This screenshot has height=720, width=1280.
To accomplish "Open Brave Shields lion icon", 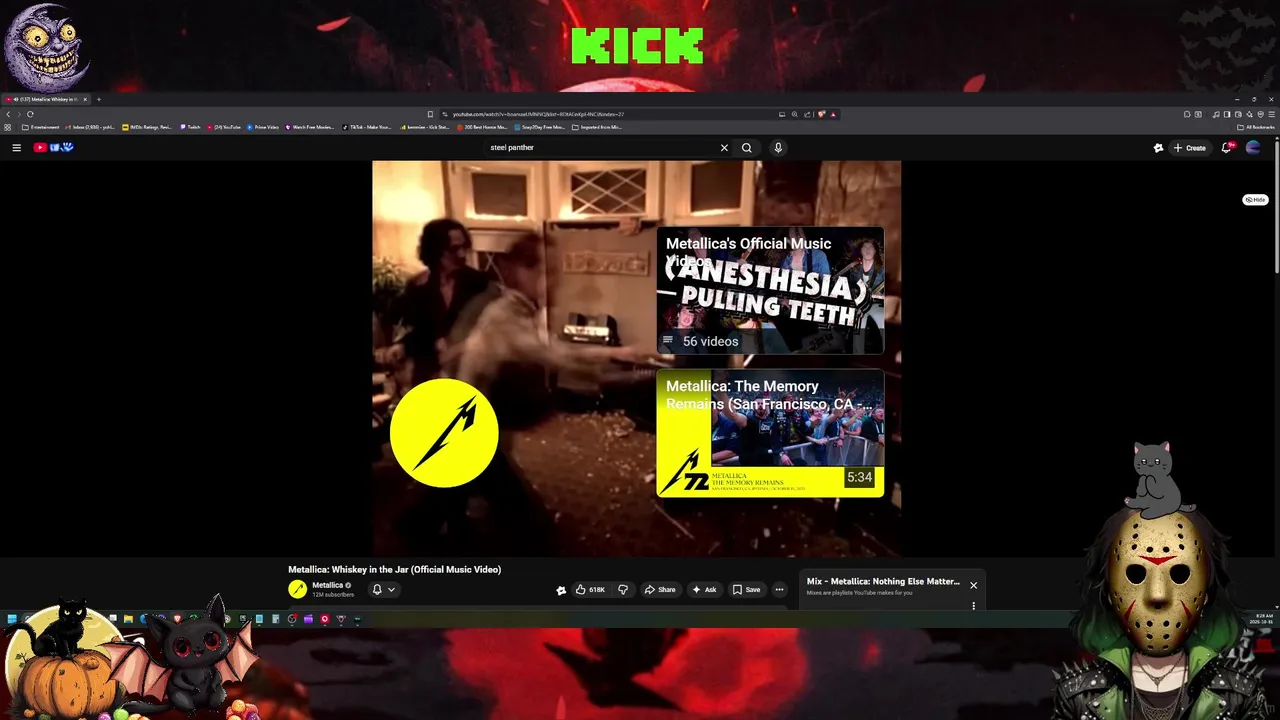I will click(821, 114).
